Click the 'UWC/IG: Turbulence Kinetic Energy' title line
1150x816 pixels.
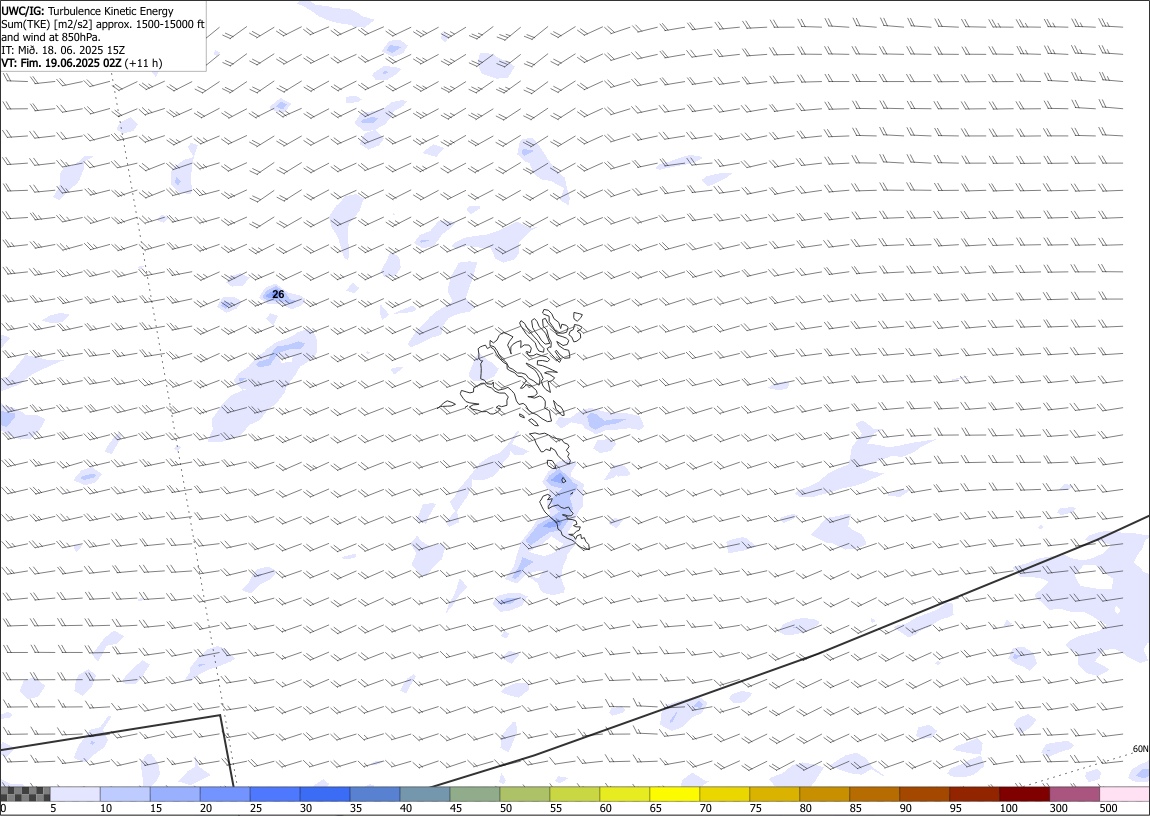(x=87, y=11)
